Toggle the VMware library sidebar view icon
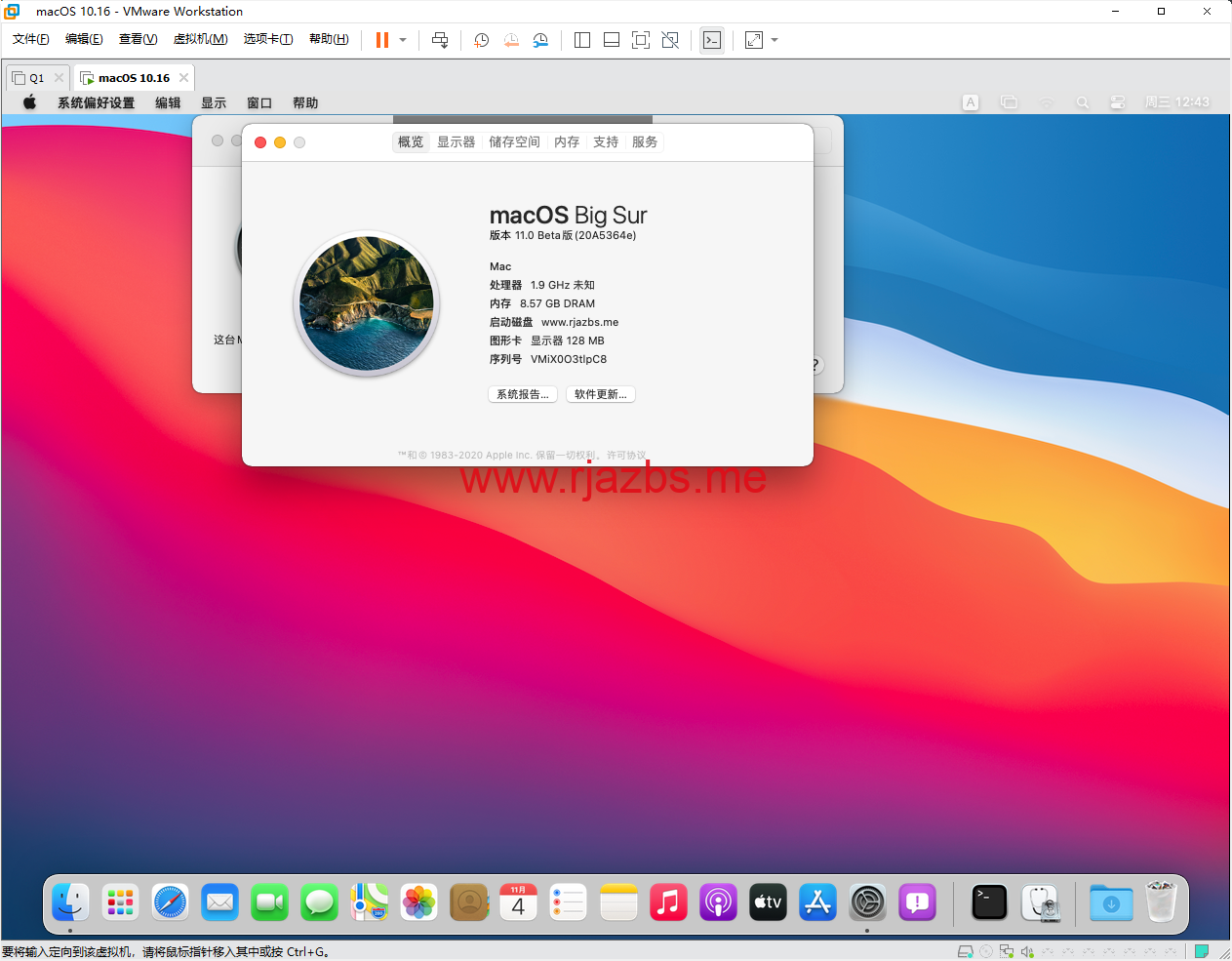Screen dimensions: 1232x961 click(582, 40)
